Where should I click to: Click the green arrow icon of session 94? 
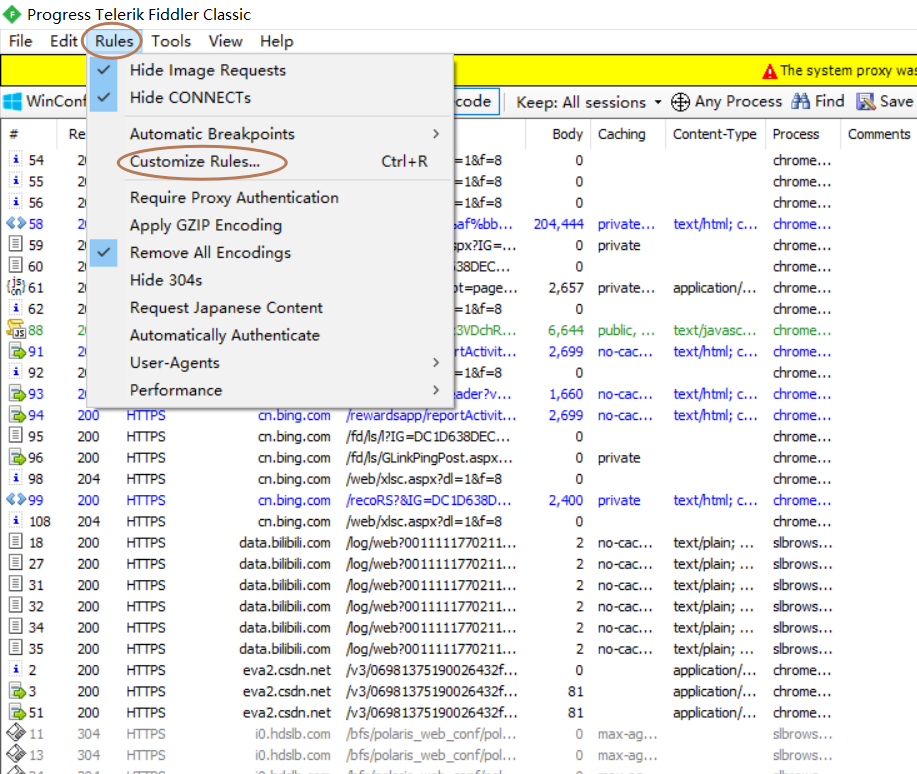[x=17, y=415]
